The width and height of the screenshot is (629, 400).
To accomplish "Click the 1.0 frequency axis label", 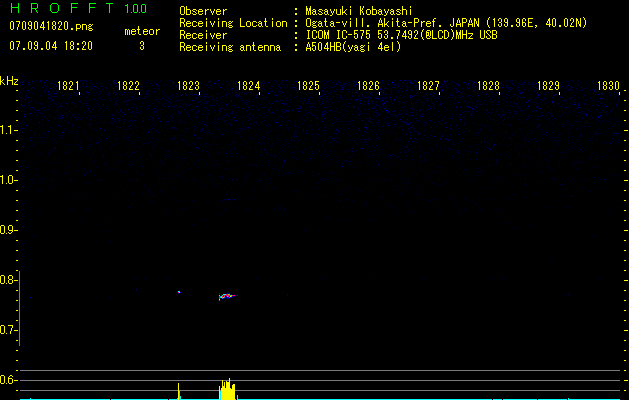I will 7,180.
